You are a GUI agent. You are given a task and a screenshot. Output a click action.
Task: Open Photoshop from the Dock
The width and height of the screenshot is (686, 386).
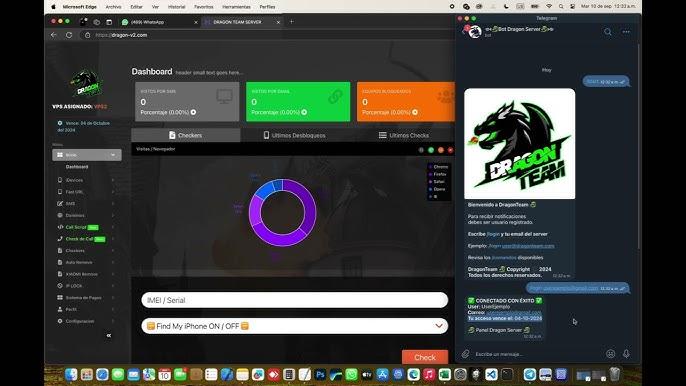320,375
